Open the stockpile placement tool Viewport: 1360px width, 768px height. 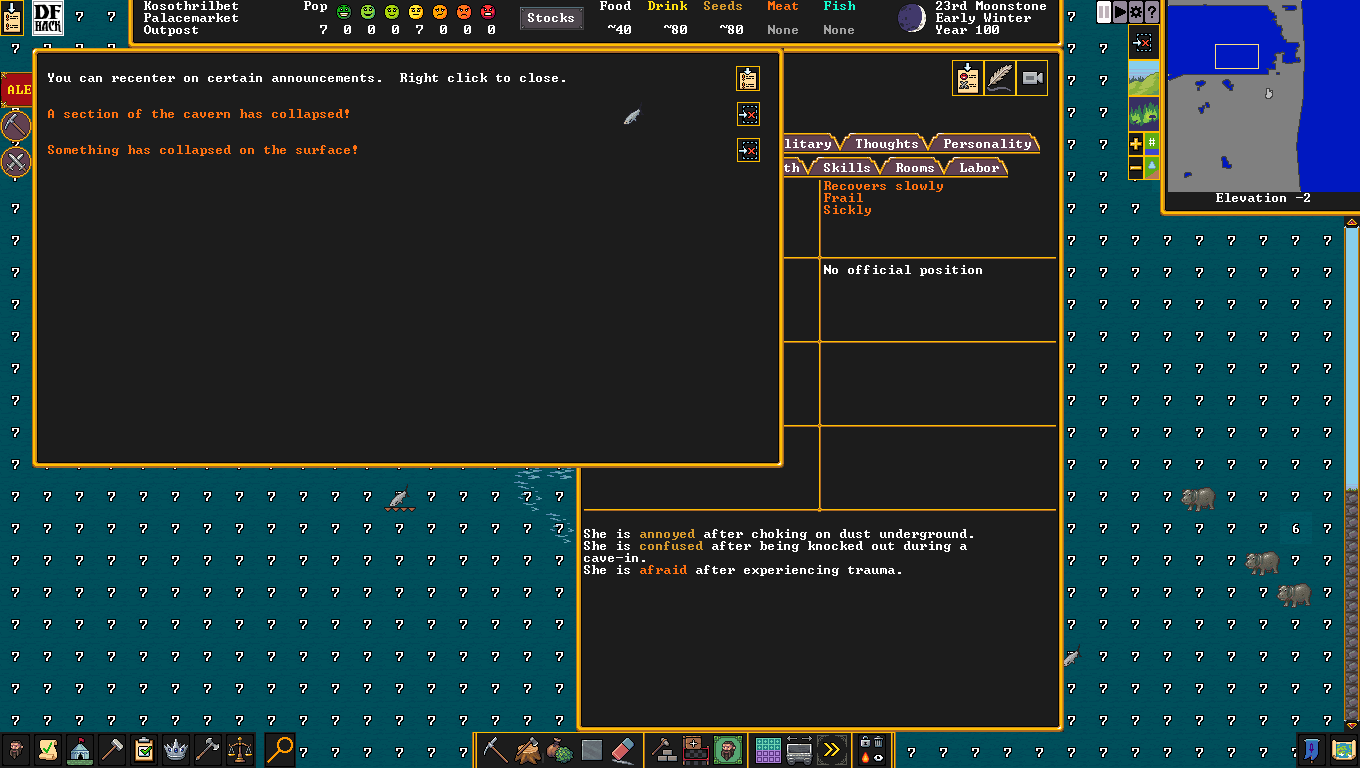click(695, 749)
